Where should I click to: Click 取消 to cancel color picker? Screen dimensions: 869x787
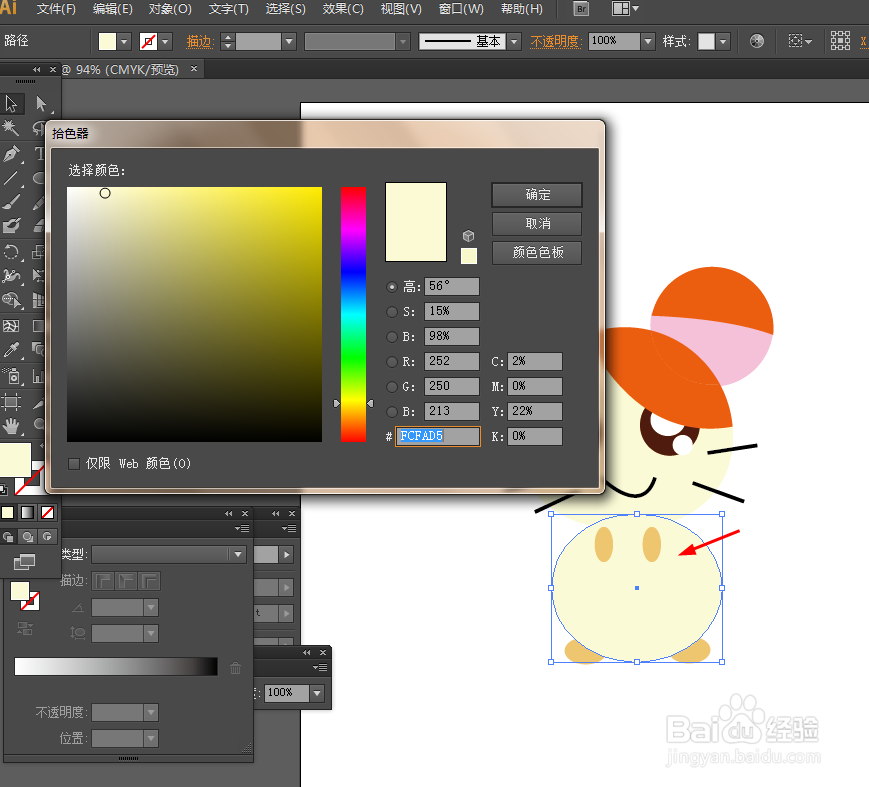[x=537, y=224]
